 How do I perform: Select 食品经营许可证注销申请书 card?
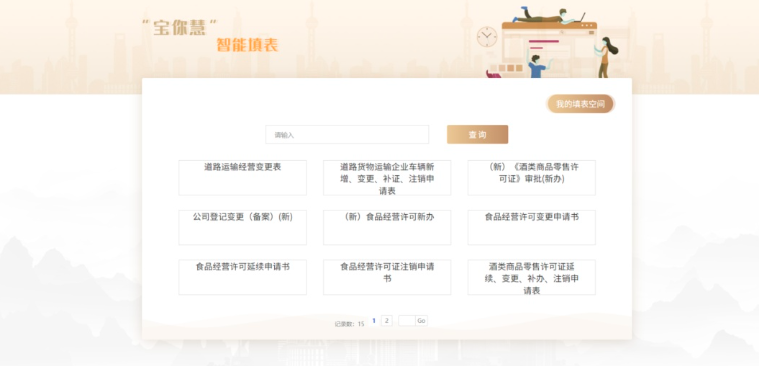tap(387, 277)
